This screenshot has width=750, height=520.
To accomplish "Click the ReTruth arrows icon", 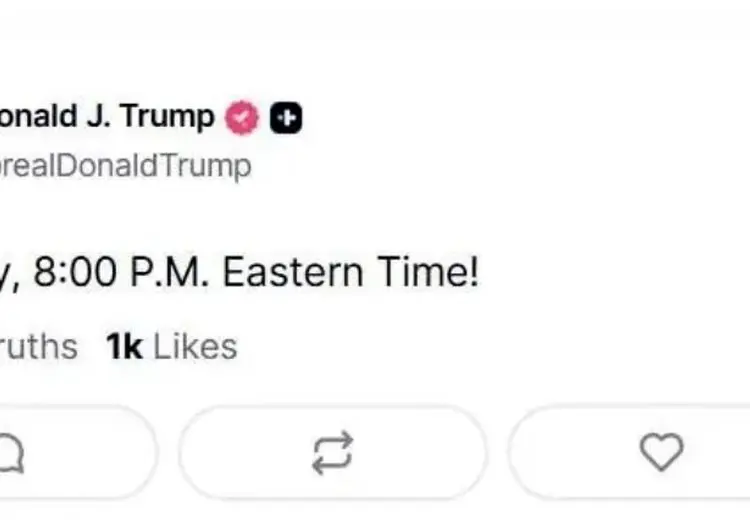I will coord(332,453).
